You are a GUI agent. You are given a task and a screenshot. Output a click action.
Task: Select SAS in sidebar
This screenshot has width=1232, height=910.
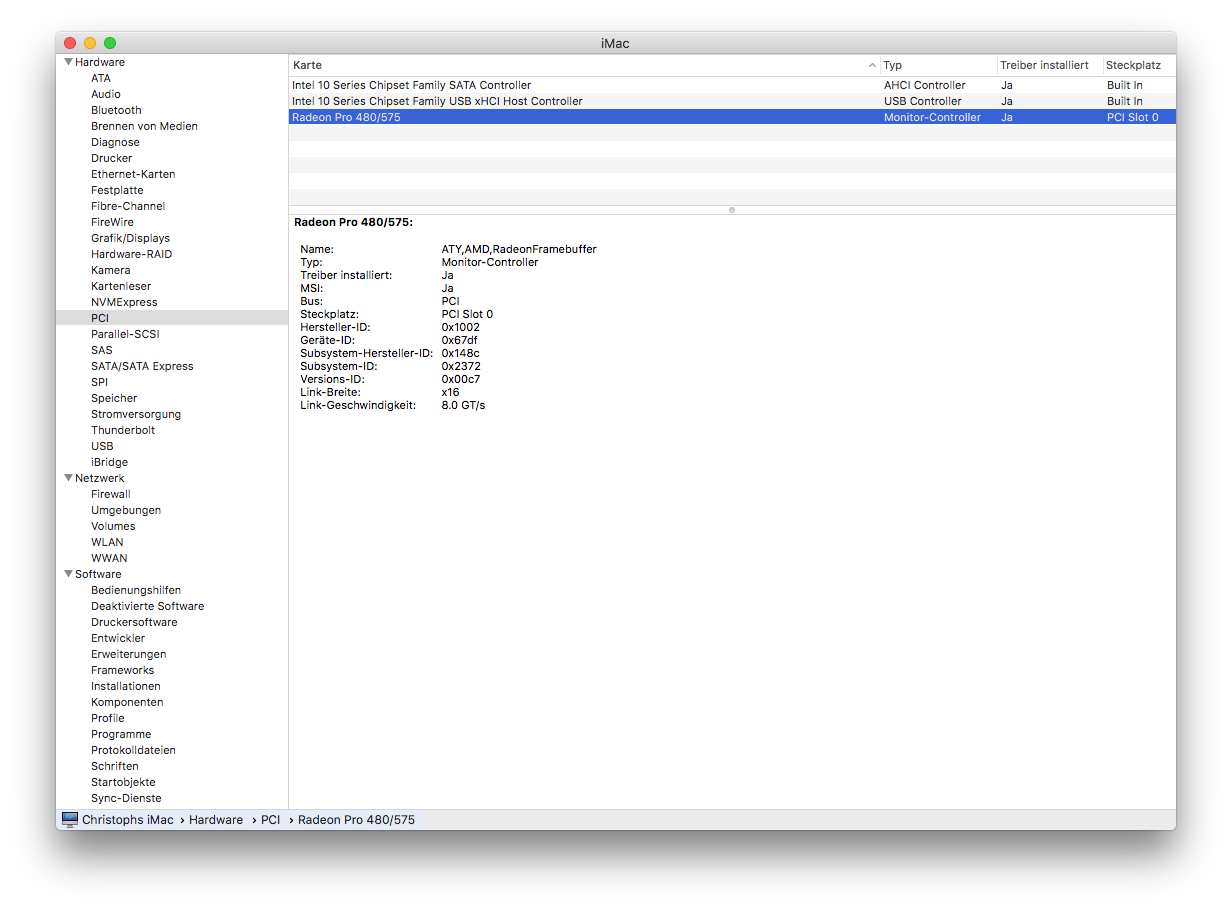(102, 350)
